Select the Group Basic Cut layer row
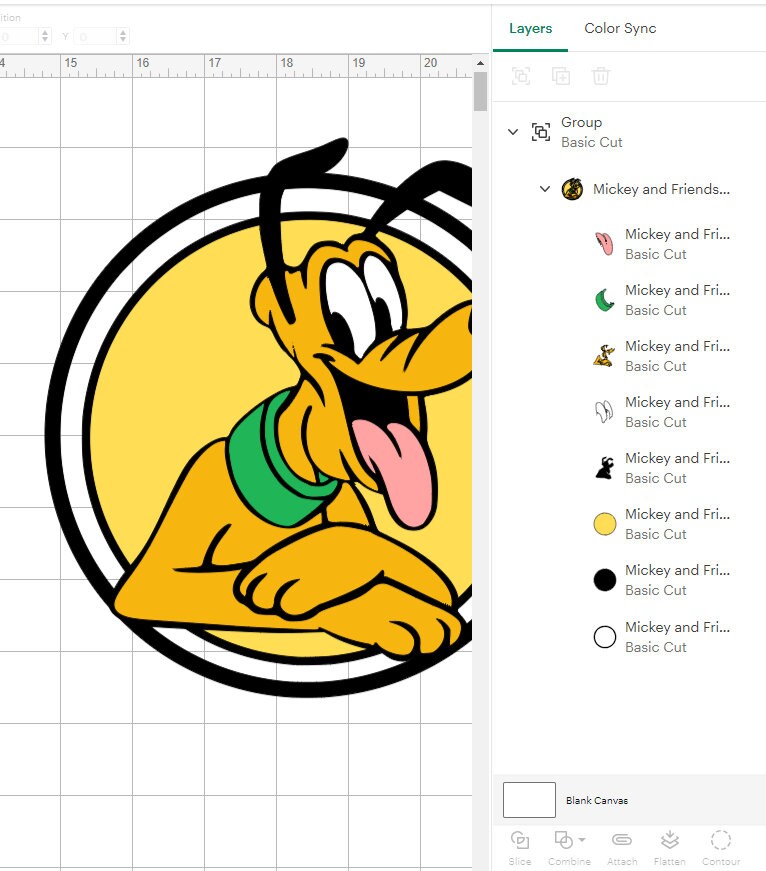Viewport: 766px width, 871px height. 629,132
